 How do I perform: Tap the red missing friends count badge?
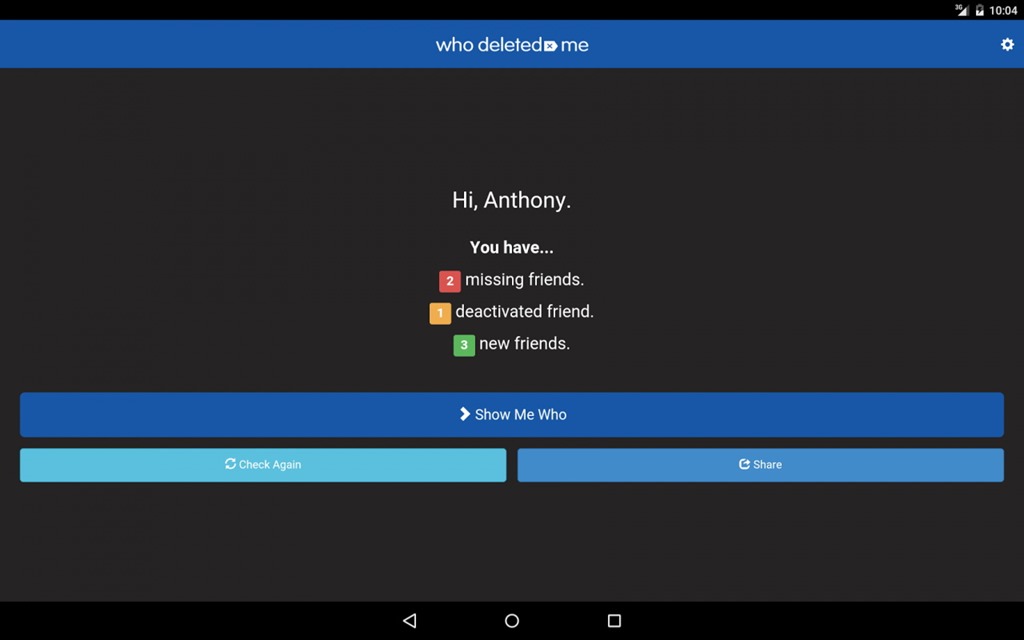pos(449,281)
